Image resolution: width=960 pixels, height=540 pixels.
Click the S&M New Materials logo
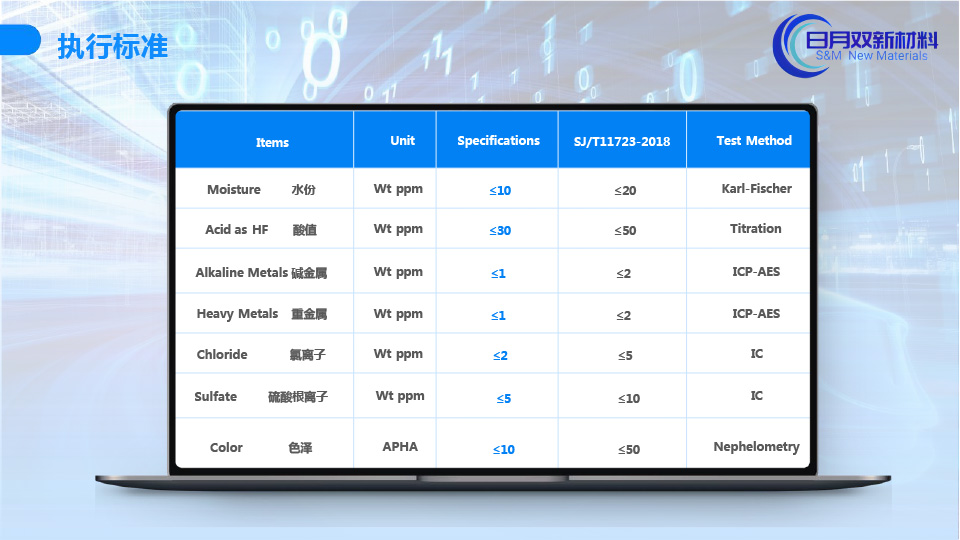pyautogui.click(x=855, y=46)
